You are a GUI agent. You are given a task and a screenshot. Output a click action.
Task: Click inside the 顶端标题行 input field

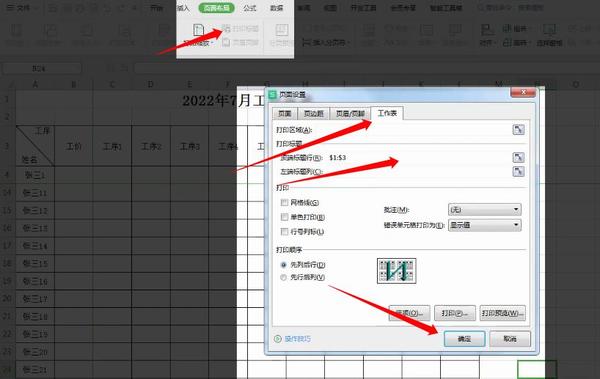[418, 157]
